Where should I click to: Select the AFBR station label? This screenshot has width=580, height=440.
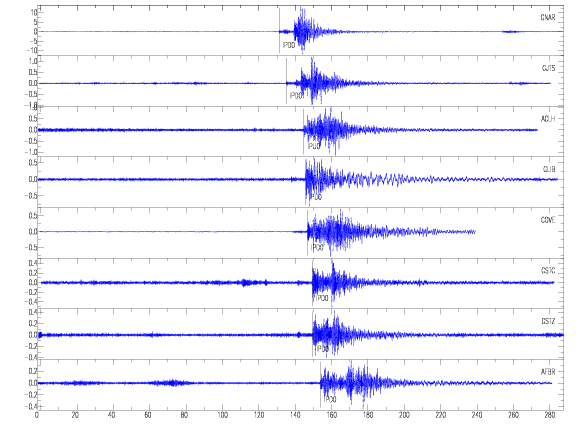548,372
